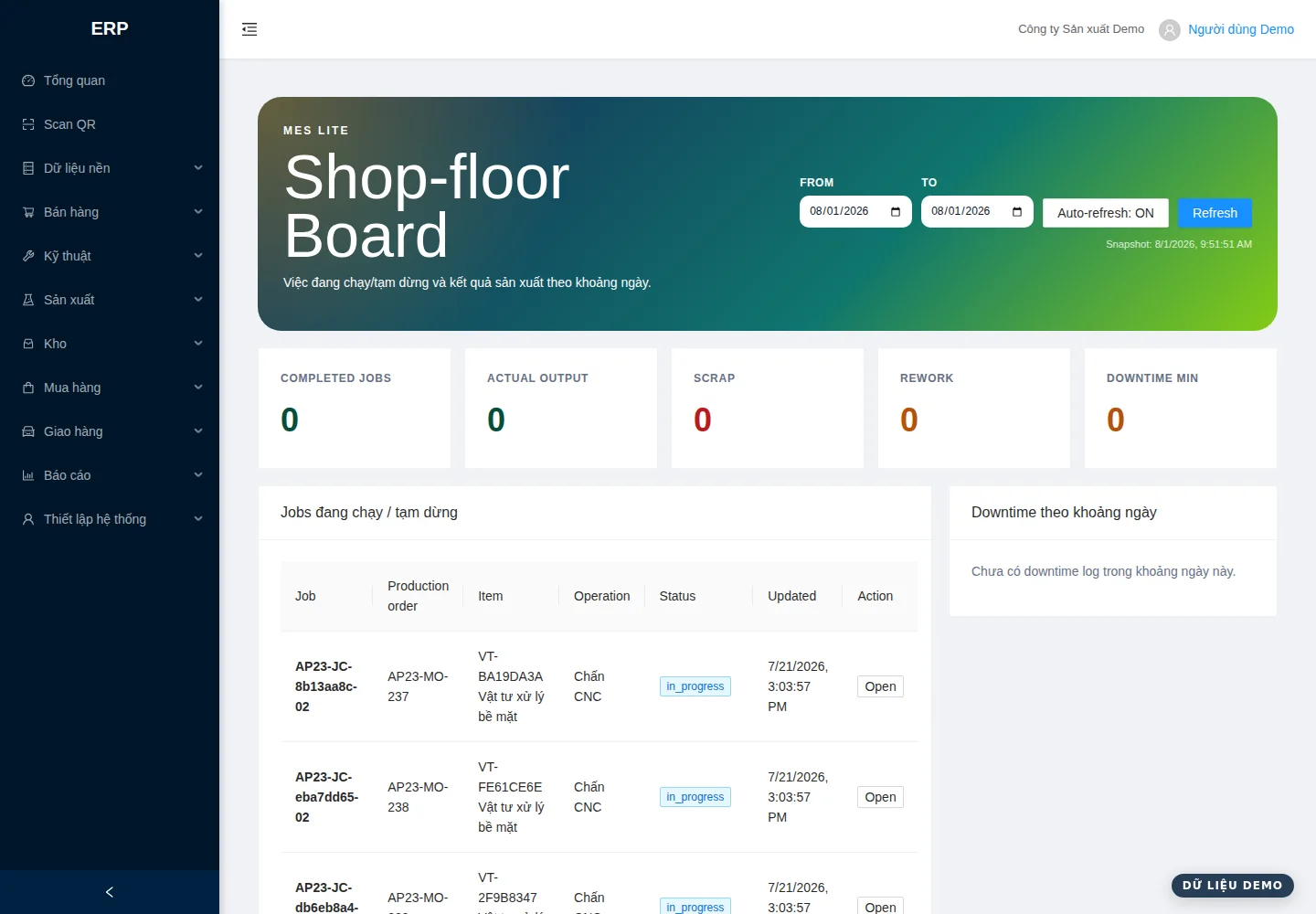Click the Scan QR icon
Screen dimensions: 1316x914
(28, 124)
